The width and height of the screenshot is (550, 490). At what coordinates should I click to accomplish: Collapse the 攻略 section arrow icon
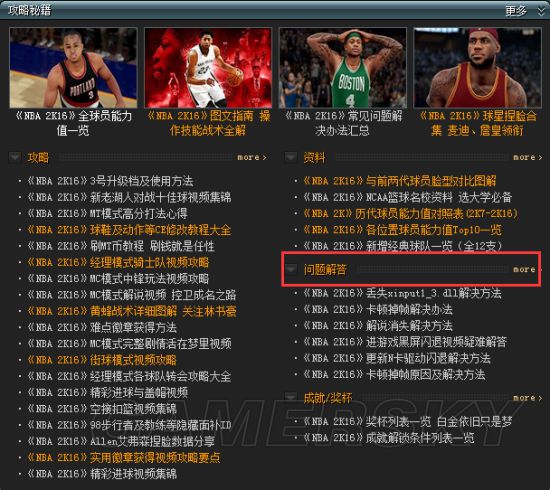click(x=15, y=157)
